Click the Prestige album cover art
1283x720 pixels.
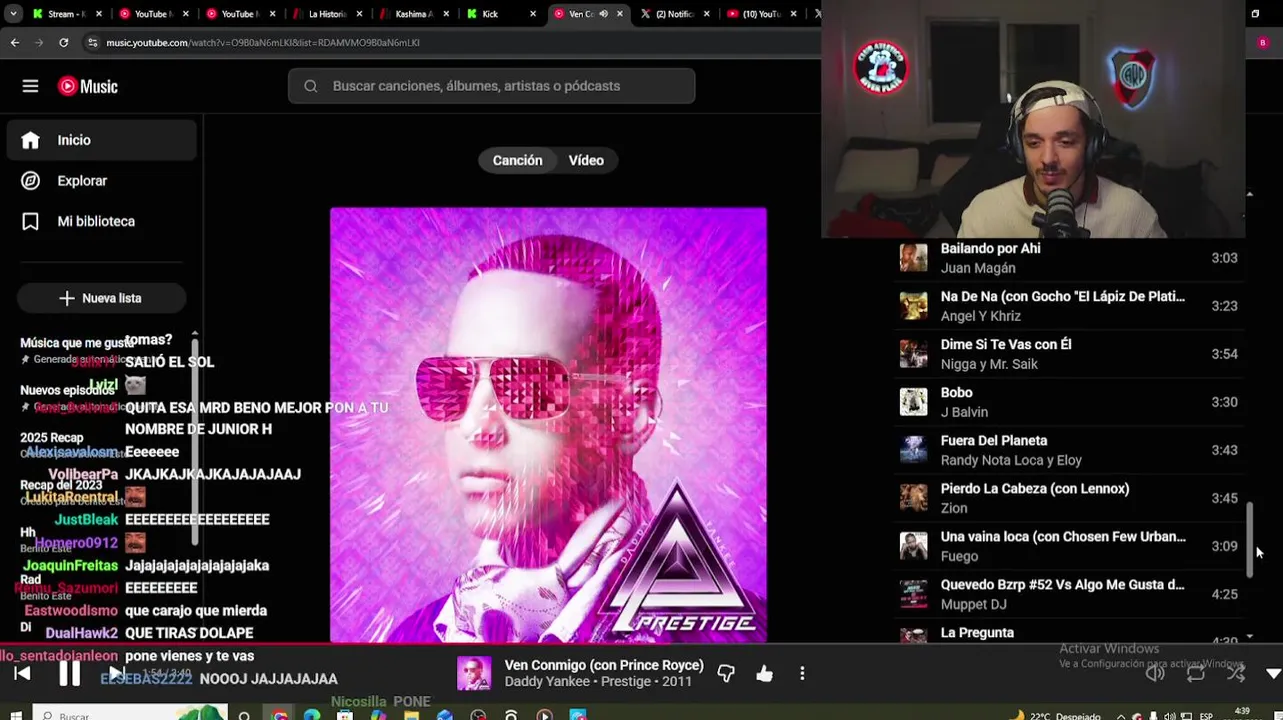tap(548, 424)
